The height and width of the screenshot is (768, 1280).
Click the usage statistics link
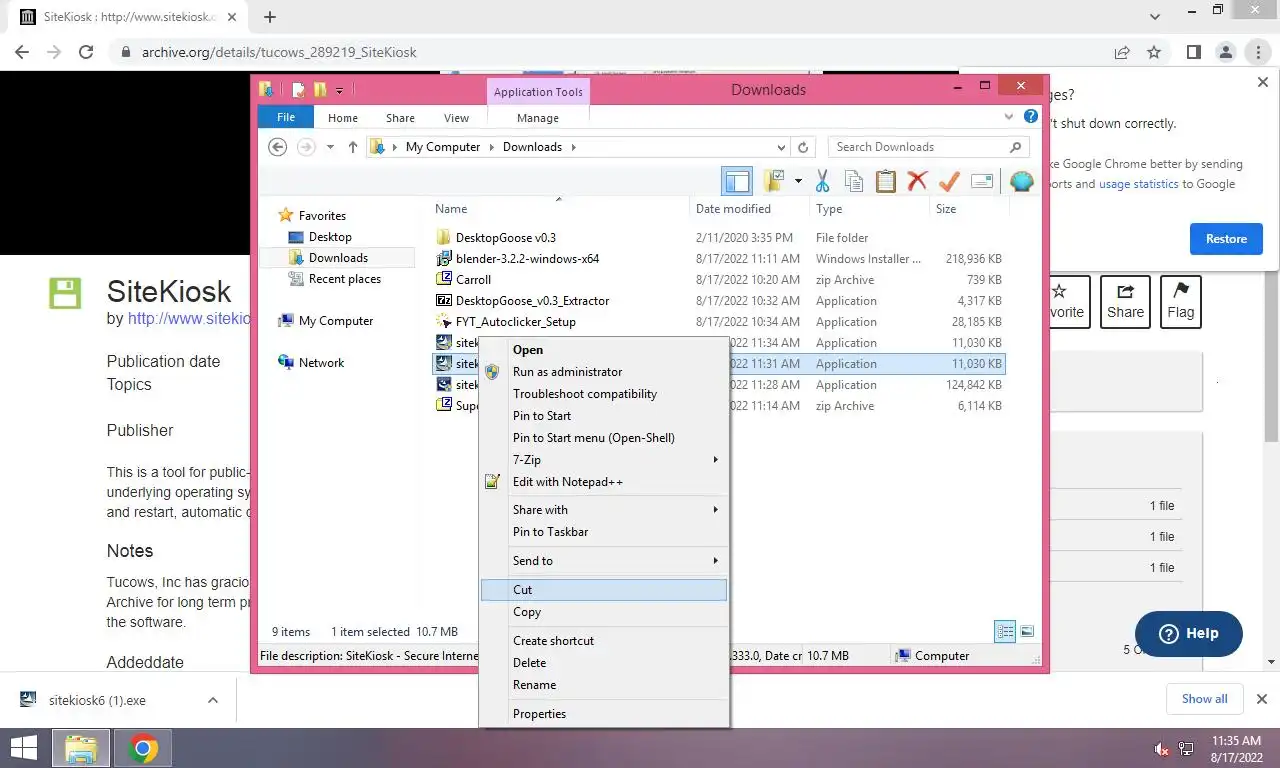coord(1138,184)
